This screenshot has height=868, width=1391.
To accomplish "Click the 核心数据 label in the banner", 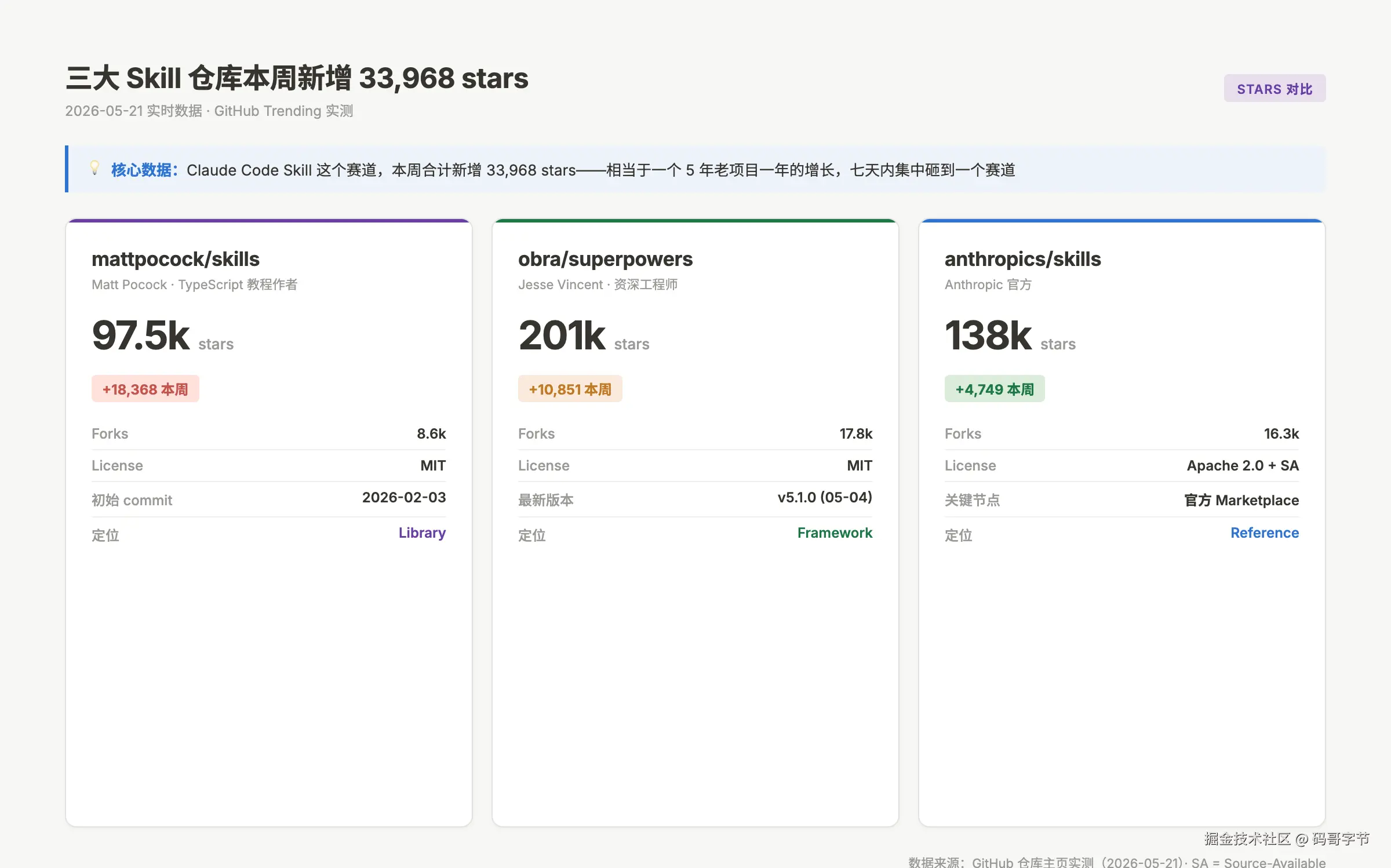I will point(144,170).
